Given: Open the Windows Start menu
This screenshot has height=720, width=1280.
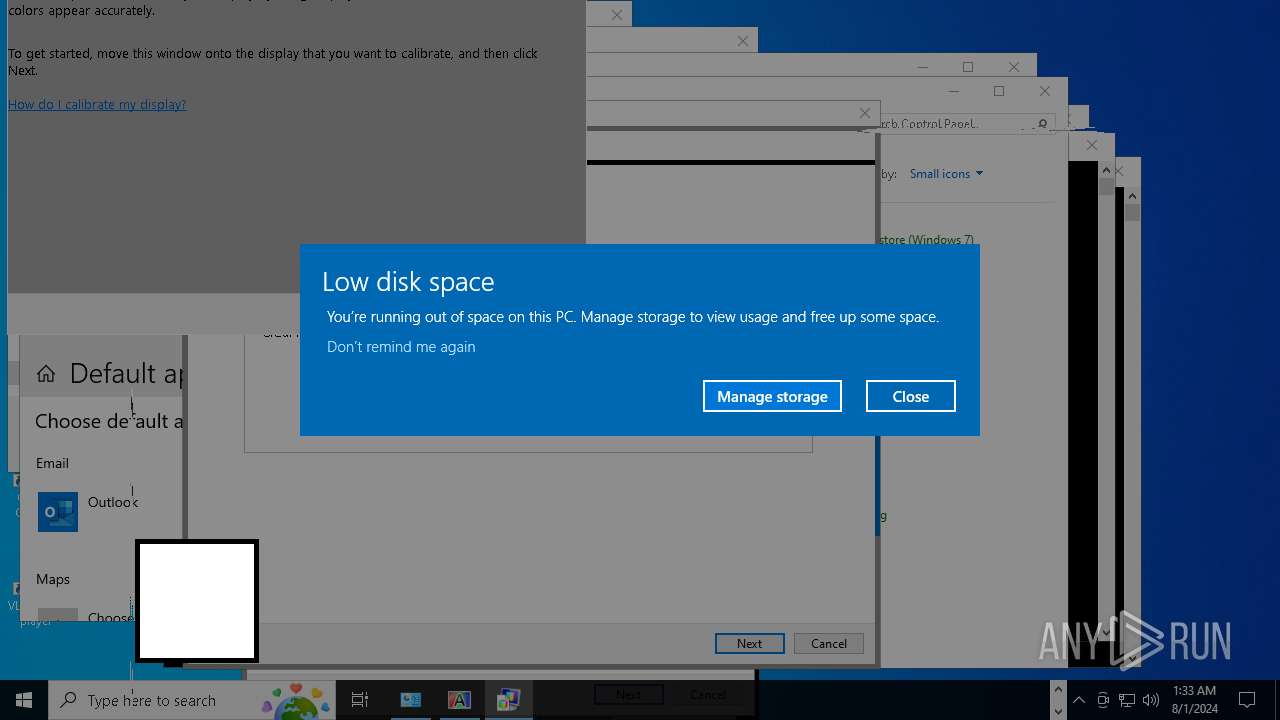Looking at the screenshot, I should 24,700.
